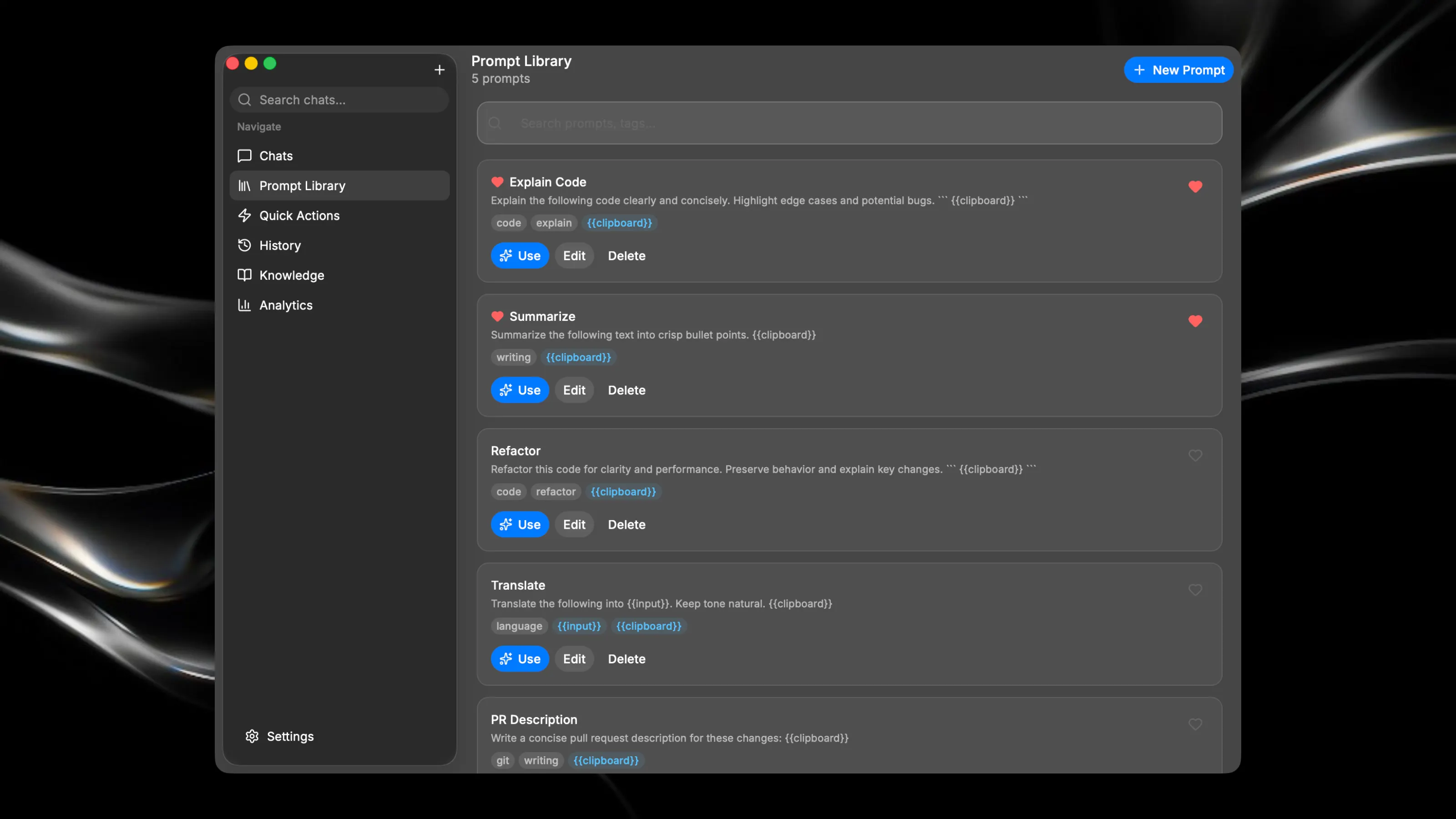The image size is (1456, 819).
Task: Click the magnifier icon in prompts search bar
Action: (x=495, y=123)
